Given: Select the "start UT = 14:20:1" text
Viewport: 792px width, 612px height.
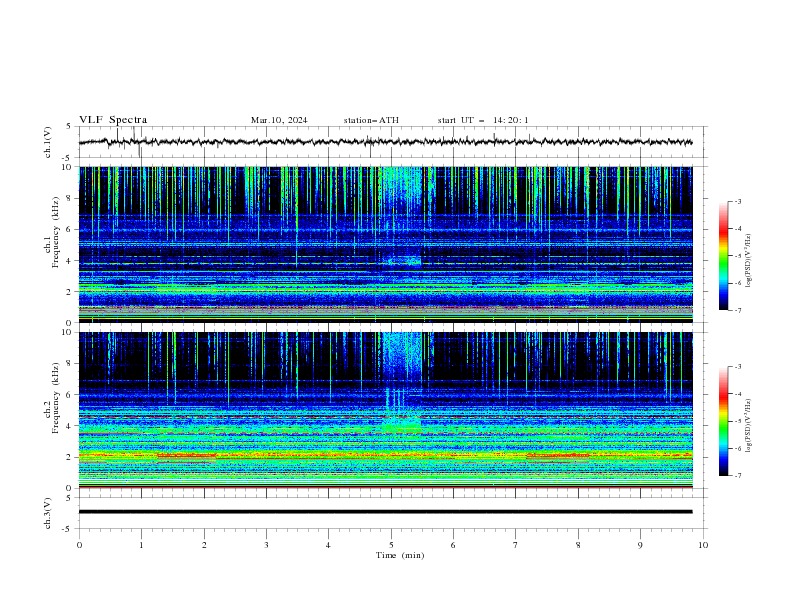Looking at the screenshot, I should pyautogui.click(x=483, y=120).
